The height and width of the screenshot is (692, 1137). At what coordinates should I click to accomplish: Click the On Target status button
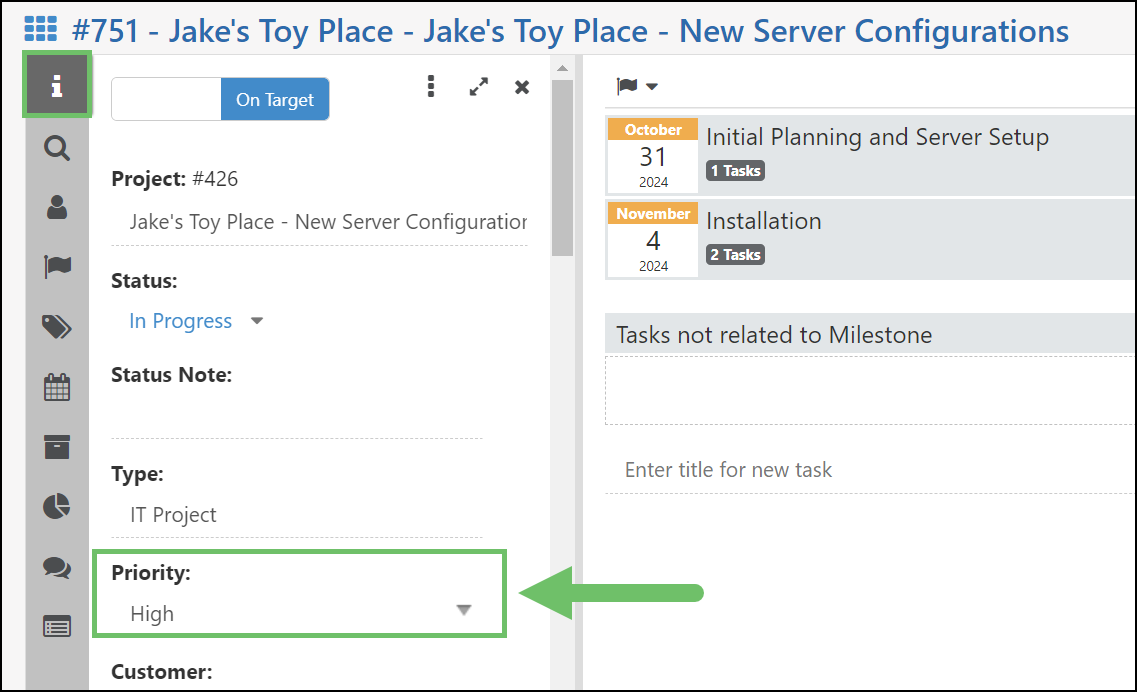tap(275, 99)
